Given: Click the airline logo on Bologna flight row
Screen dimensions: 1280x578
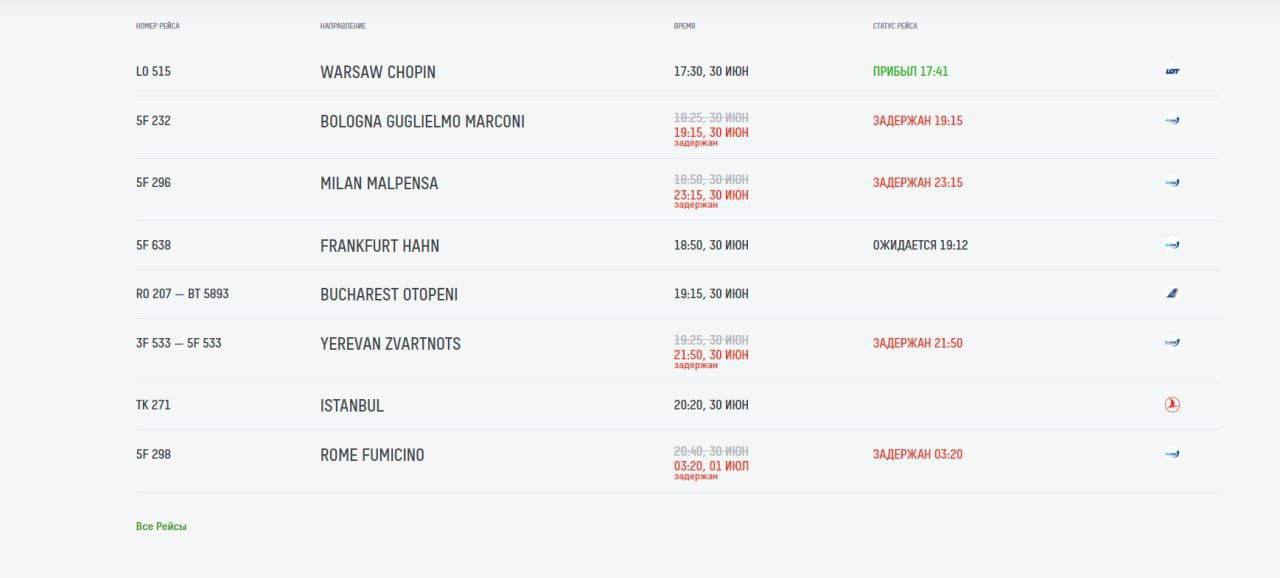Looking at the screenshot, I should click(x=1172, y=121).
